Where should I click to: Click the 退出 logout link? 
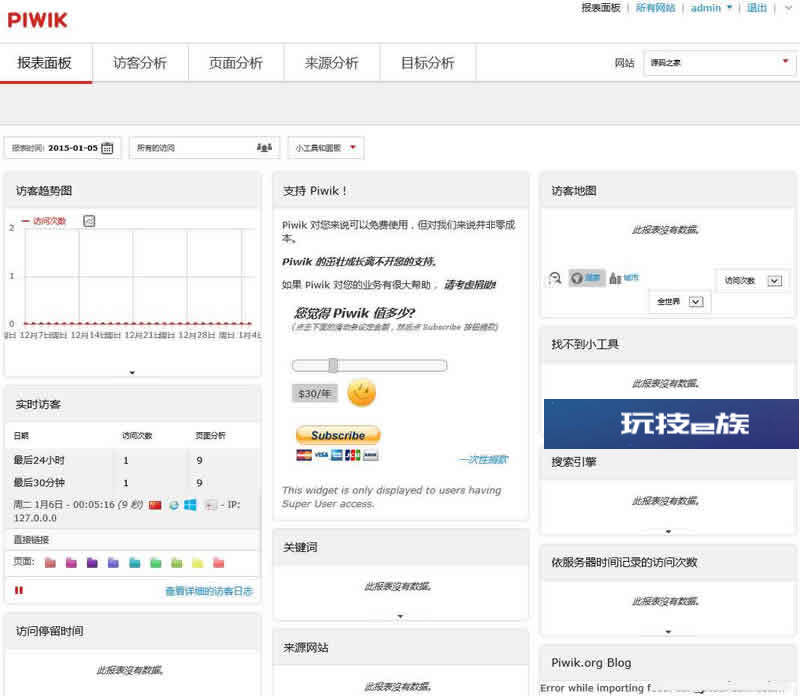(x=757, y=8)
